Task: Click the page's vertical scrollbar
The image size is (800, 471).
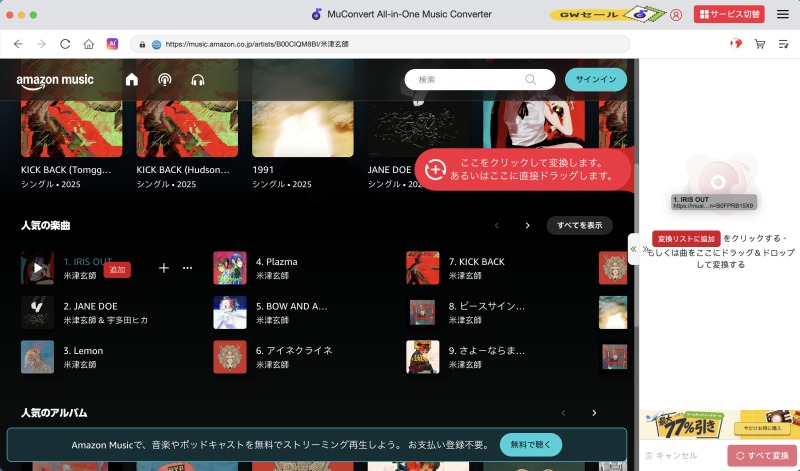Action: (x=636, y=245)
